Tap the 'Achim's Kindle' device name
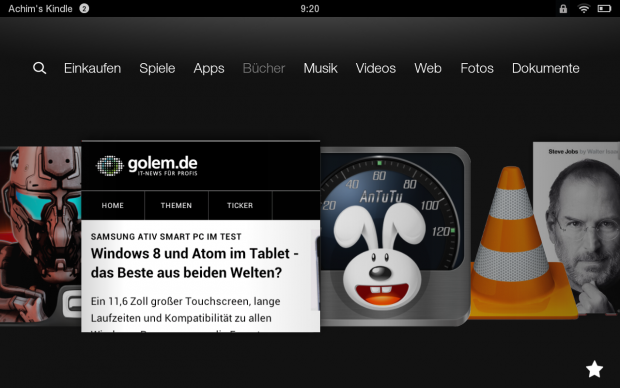The width and height of the screenshot is (620, 388). point(40,9)
